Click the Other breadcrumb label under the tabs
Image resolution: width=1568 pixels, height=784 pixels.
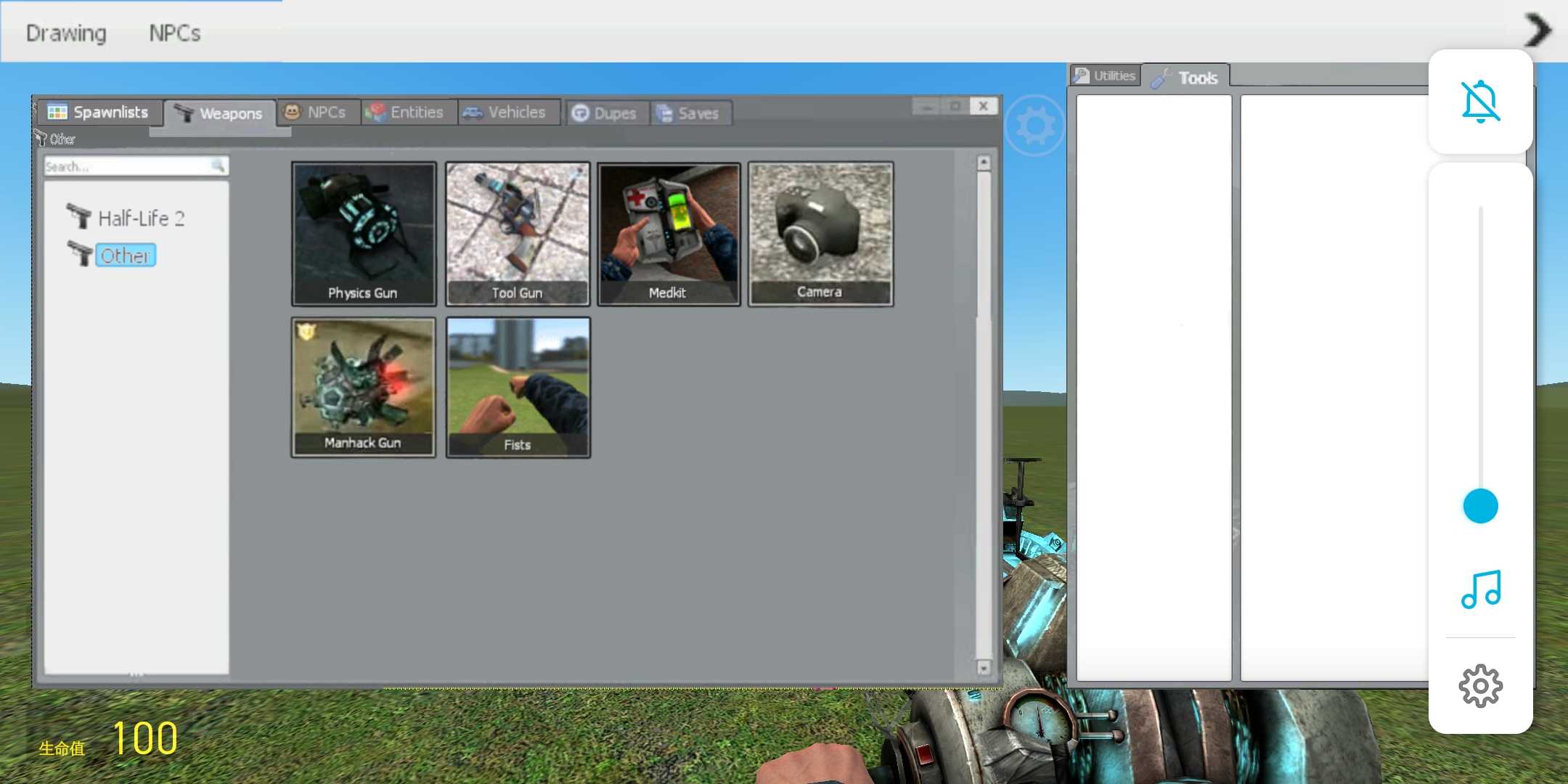[62, 139]
